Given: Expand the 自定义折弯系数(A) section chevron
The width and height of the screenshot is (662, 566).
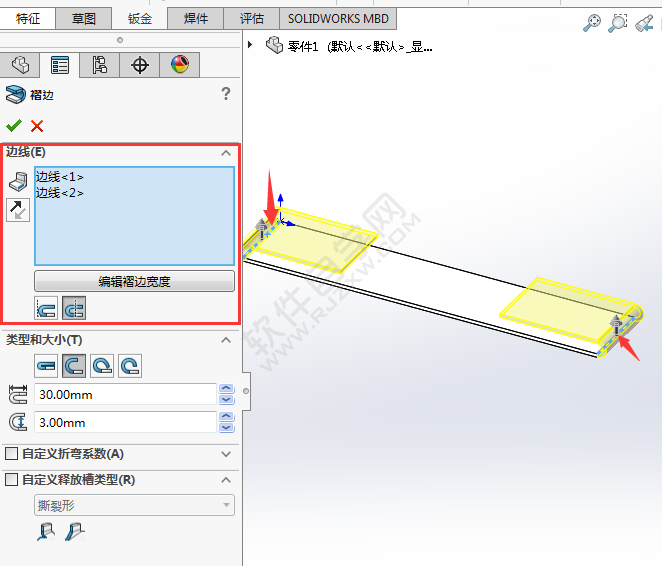Looking at the screenshot, I should (x=226, y=454).
